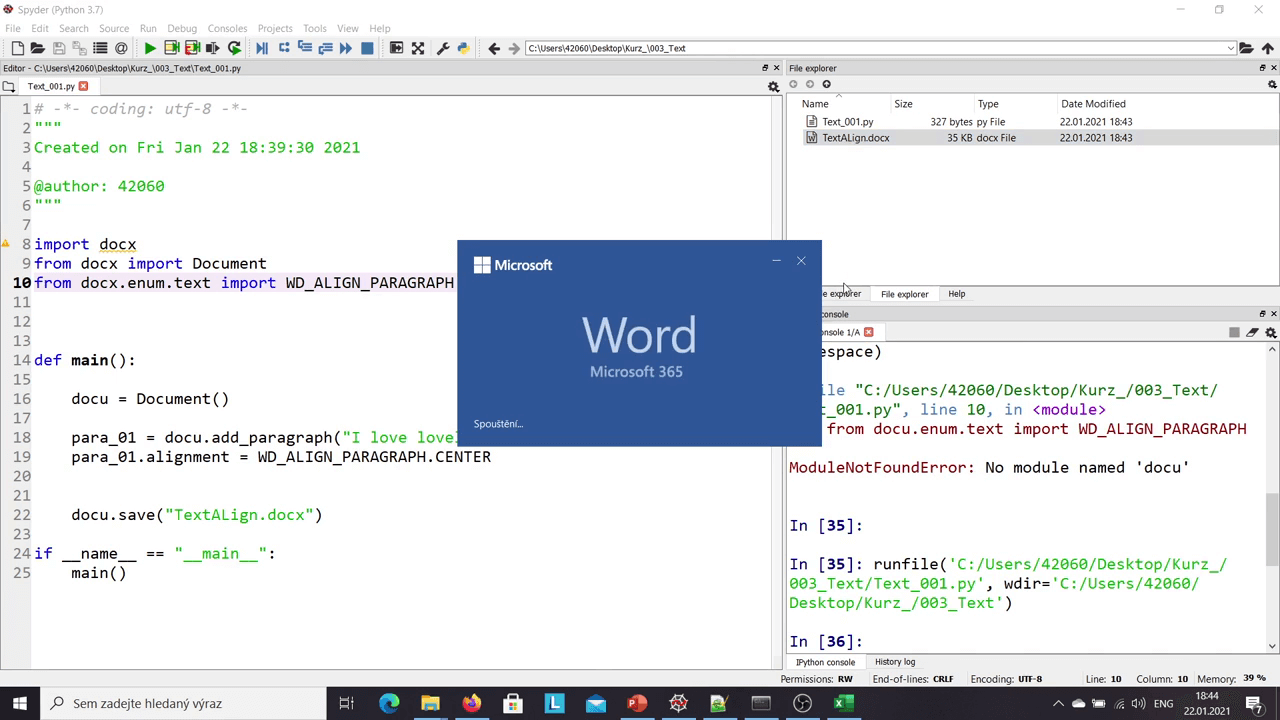
Task: Open the File menu
Action: 13,28
